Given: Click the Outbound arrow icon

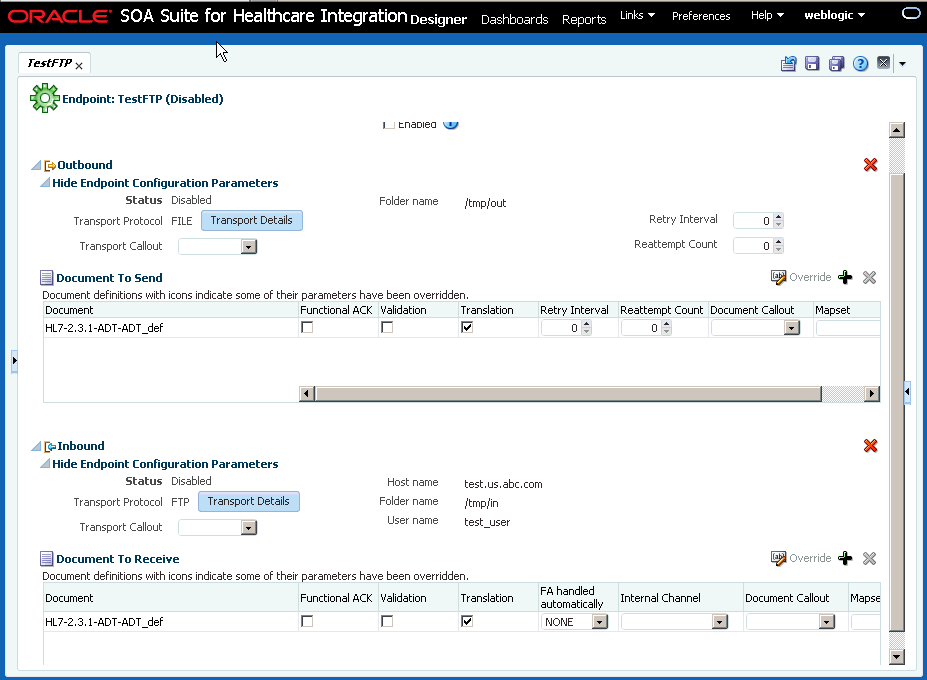Looking at the screenshot, I should click(x=50, y=166).
